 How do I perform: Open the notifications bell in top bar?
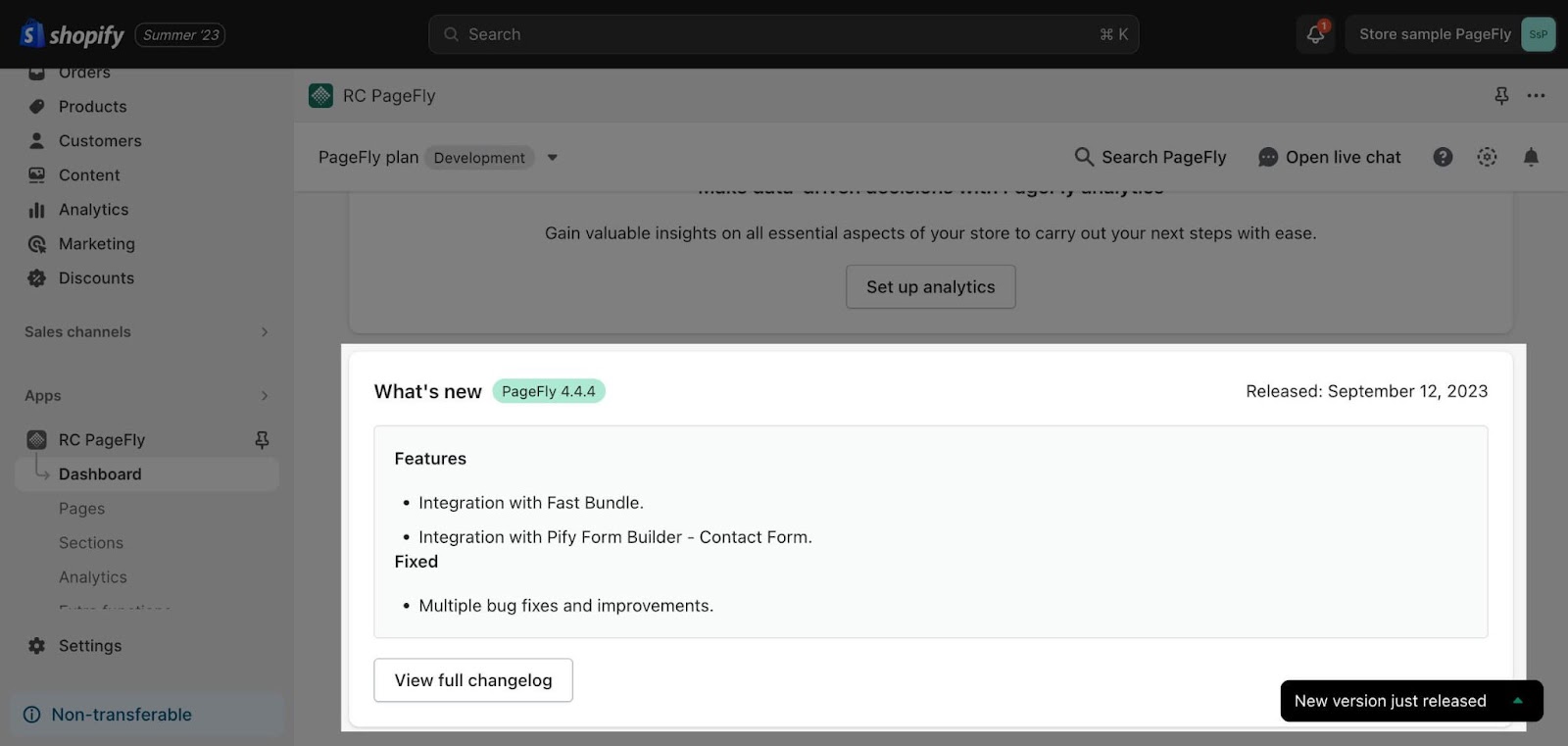click(1315, 34)
